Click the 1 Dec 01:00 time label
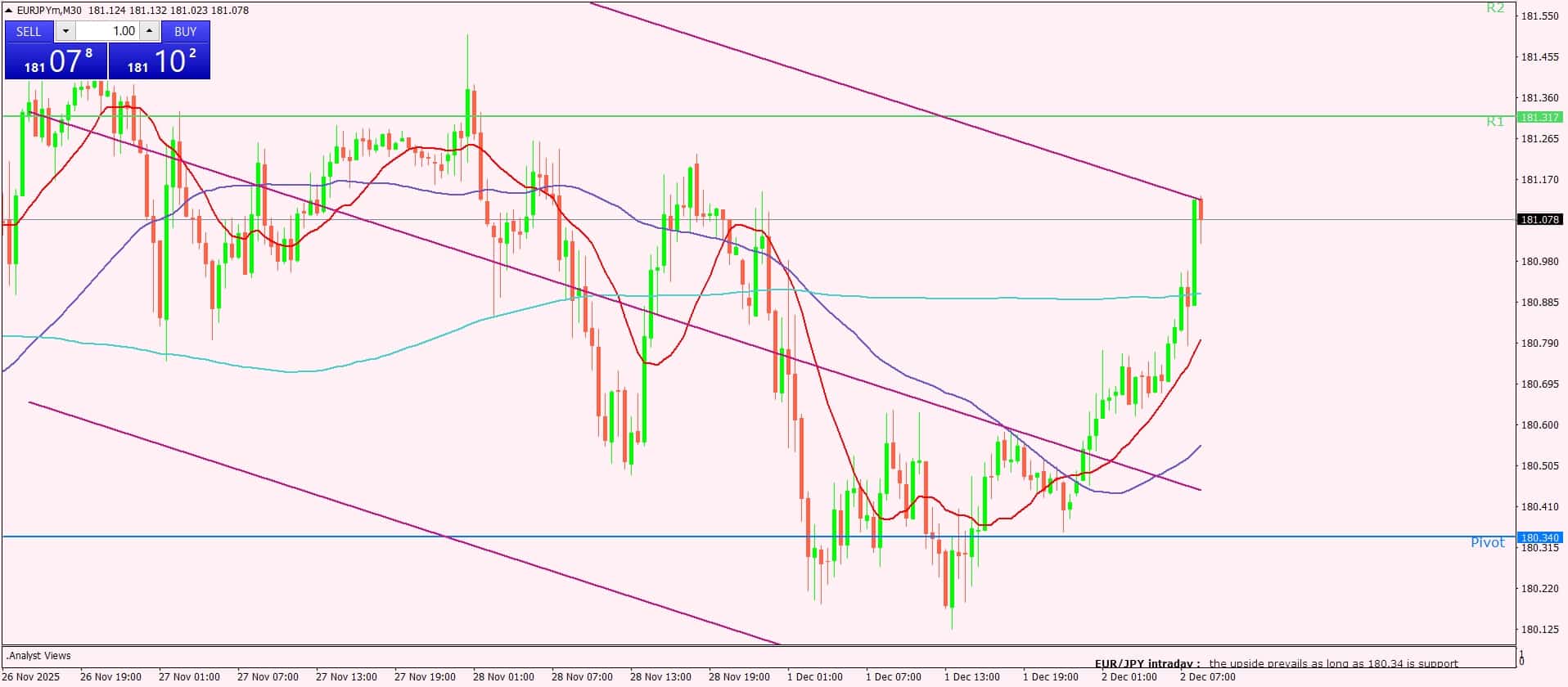This screenshot has height=687, width=1568. (814, 677)
